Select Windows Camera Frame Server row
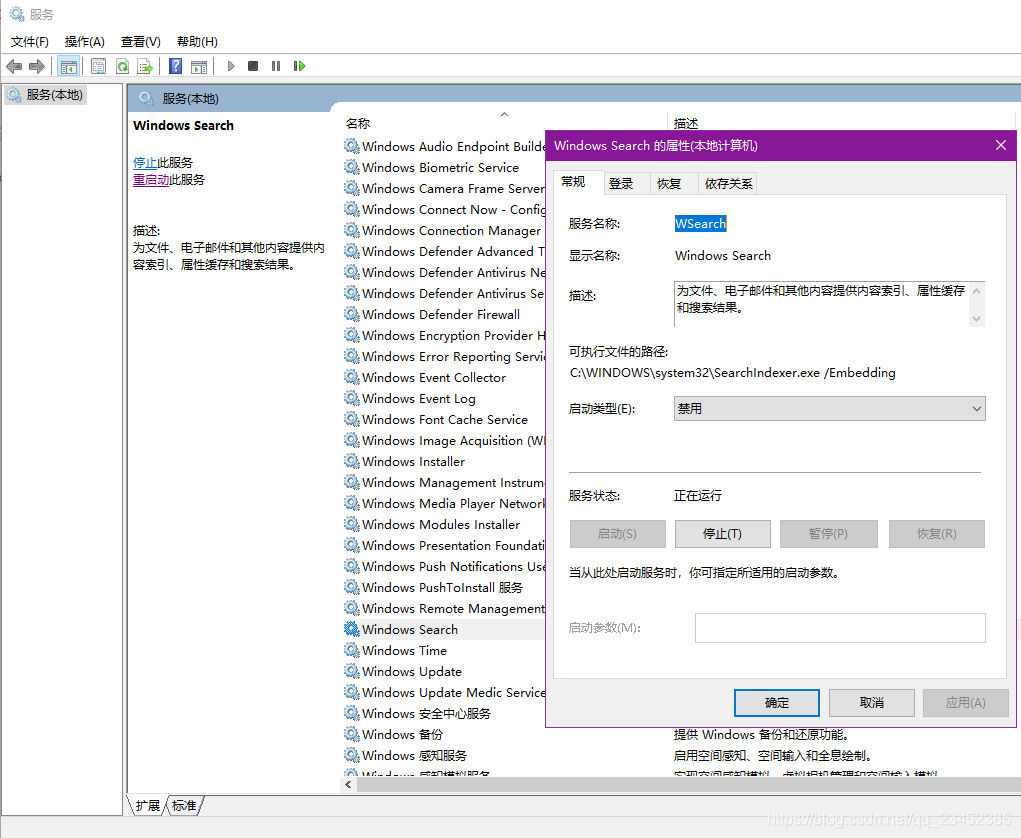Screen dimensions: 1021x838 click(445, 188)
